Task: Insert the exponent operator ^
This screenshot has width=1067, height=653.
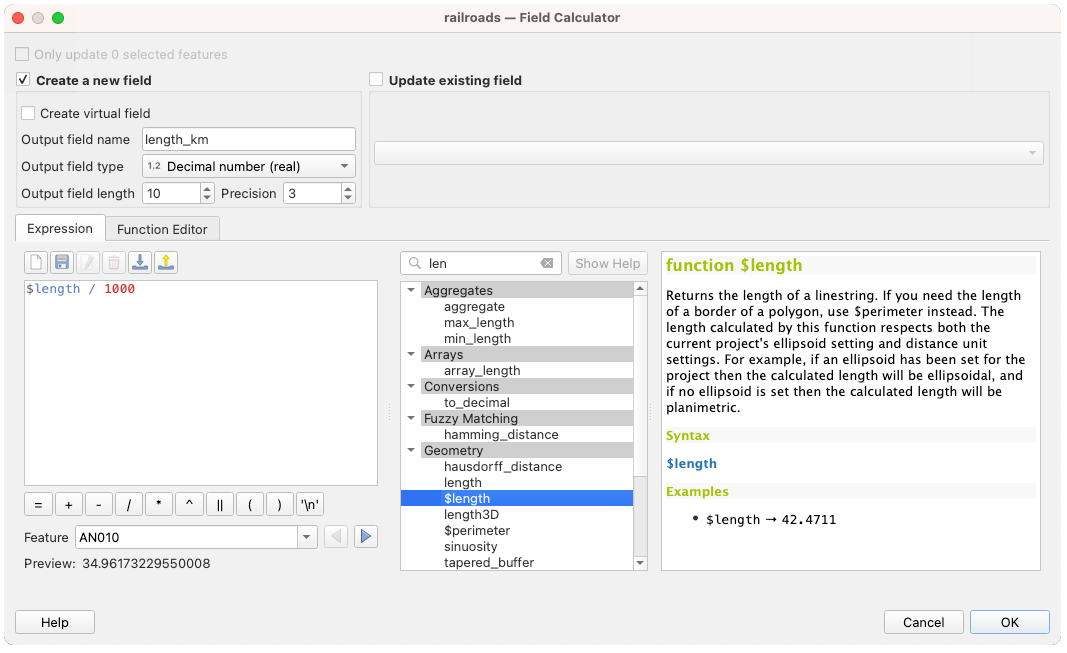Action: coord(188,504)
